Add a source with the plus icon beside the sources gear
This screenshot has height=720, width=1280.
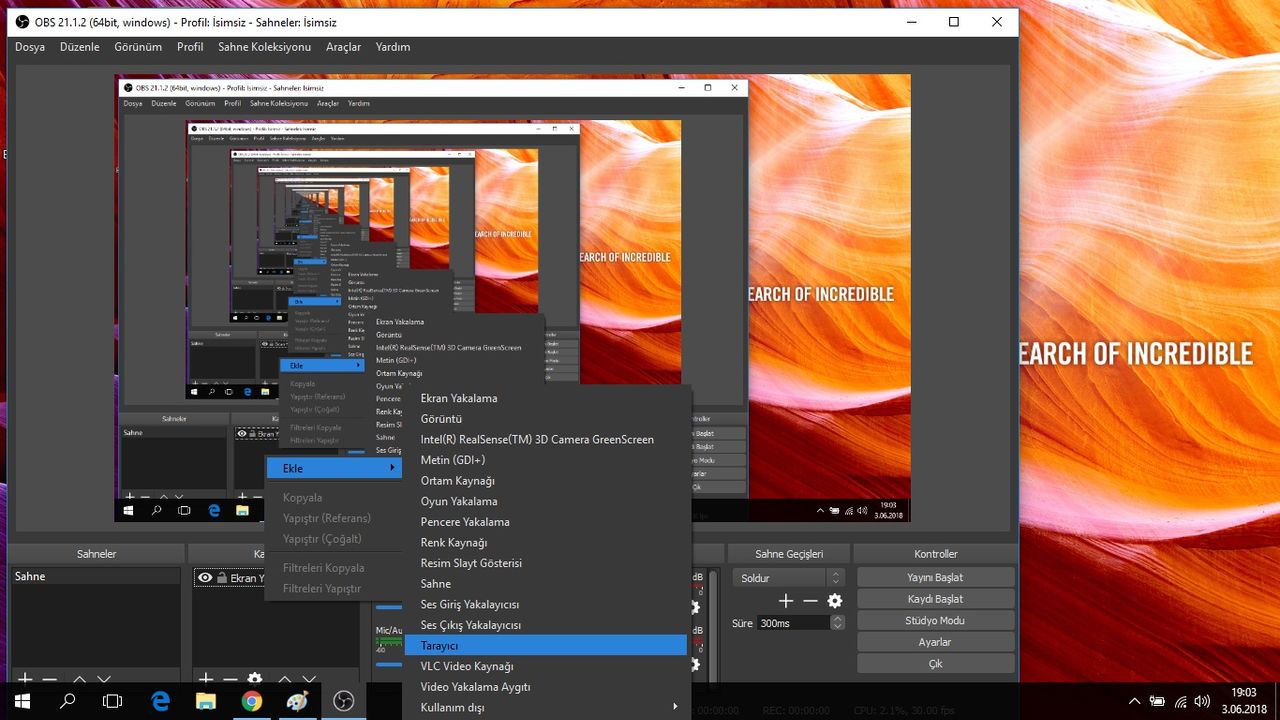(x=206, y=679)
